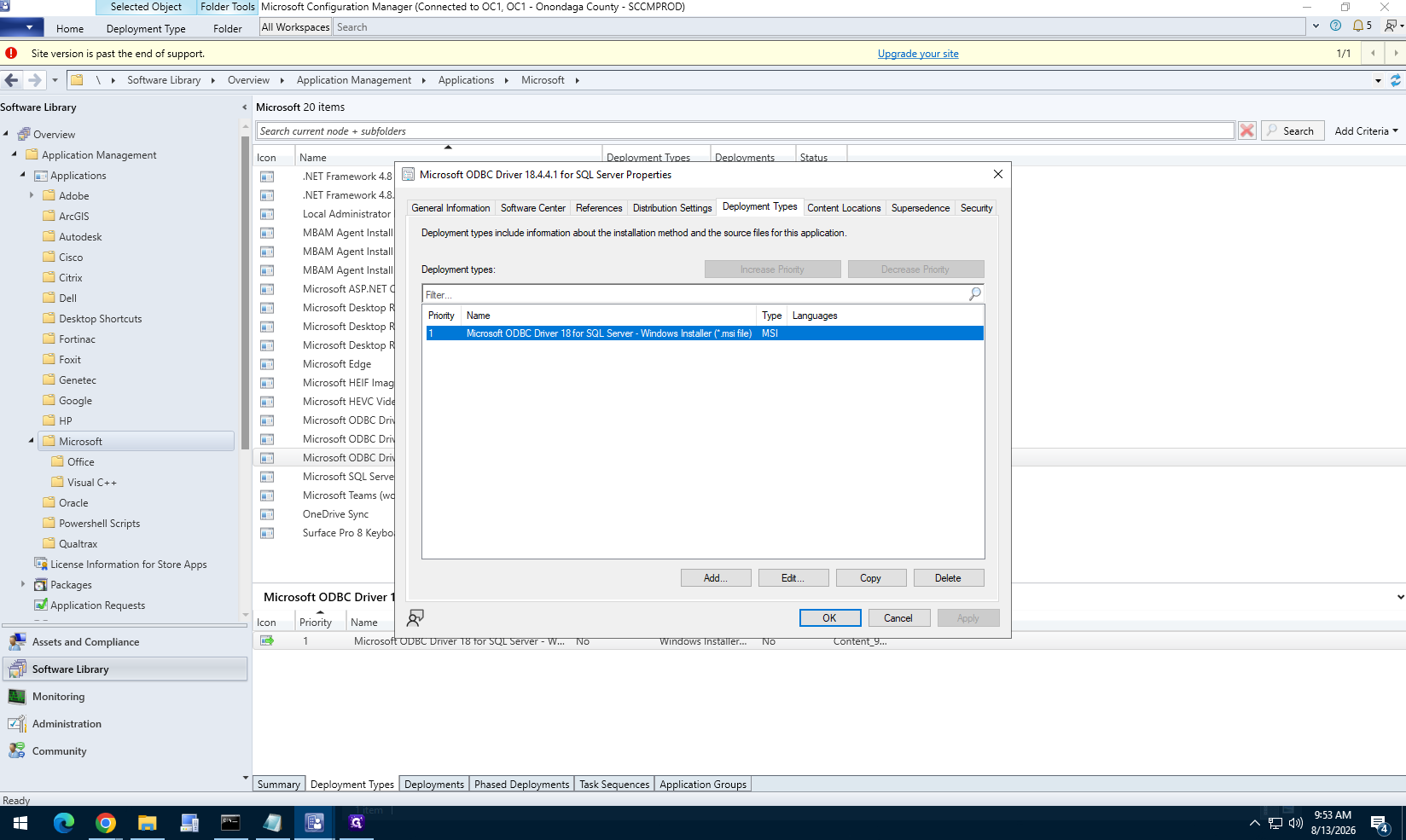
Task: Follow the Upgrade your site link
Action: 918,54
